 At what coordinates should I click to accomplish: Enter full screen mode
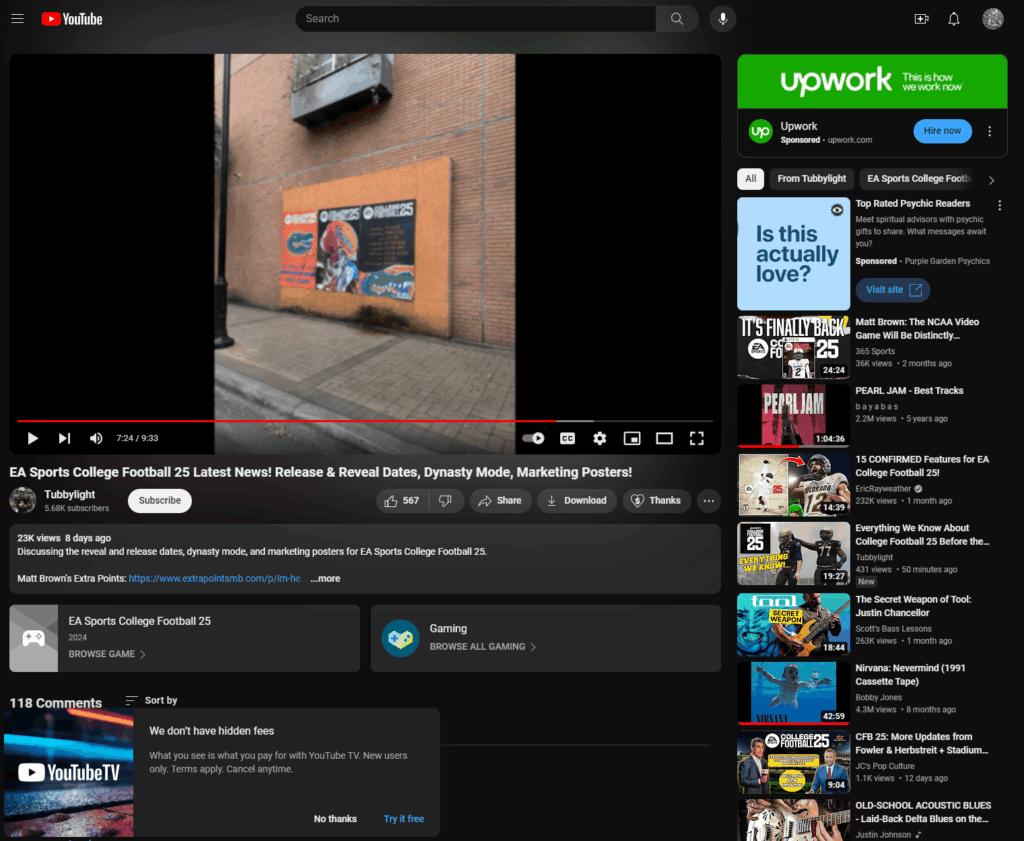click(x=697, y=438)
